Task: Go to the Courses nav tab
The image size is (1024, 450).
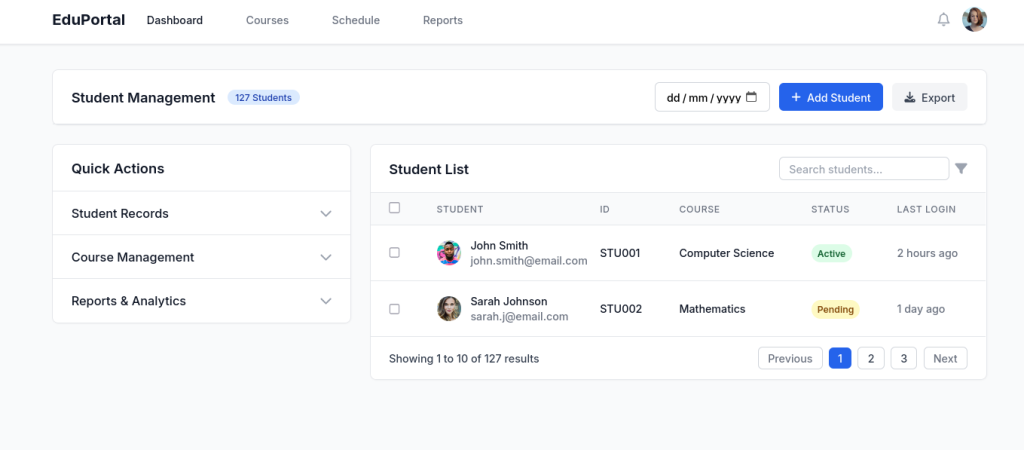Action: click(x=267, y=20)
